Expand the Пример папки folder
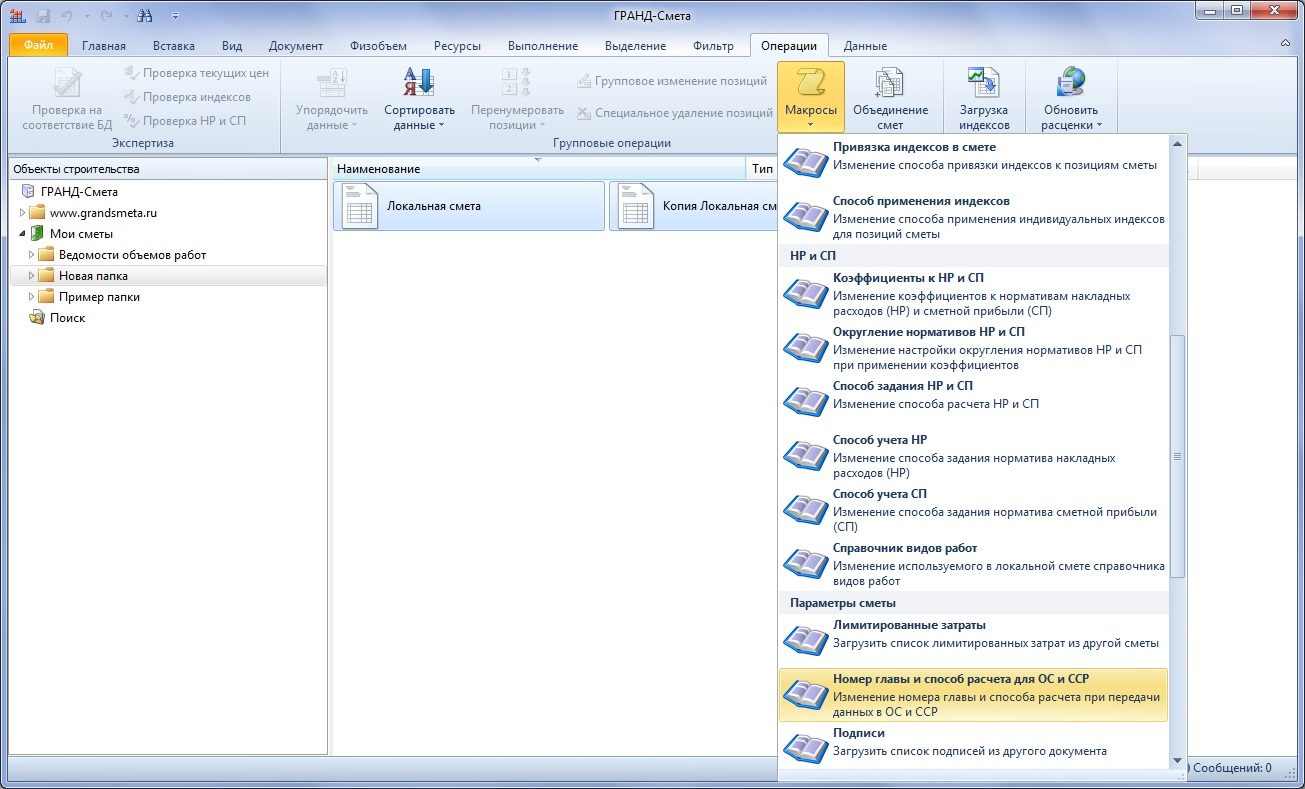1305x789 pixels. 31,297
